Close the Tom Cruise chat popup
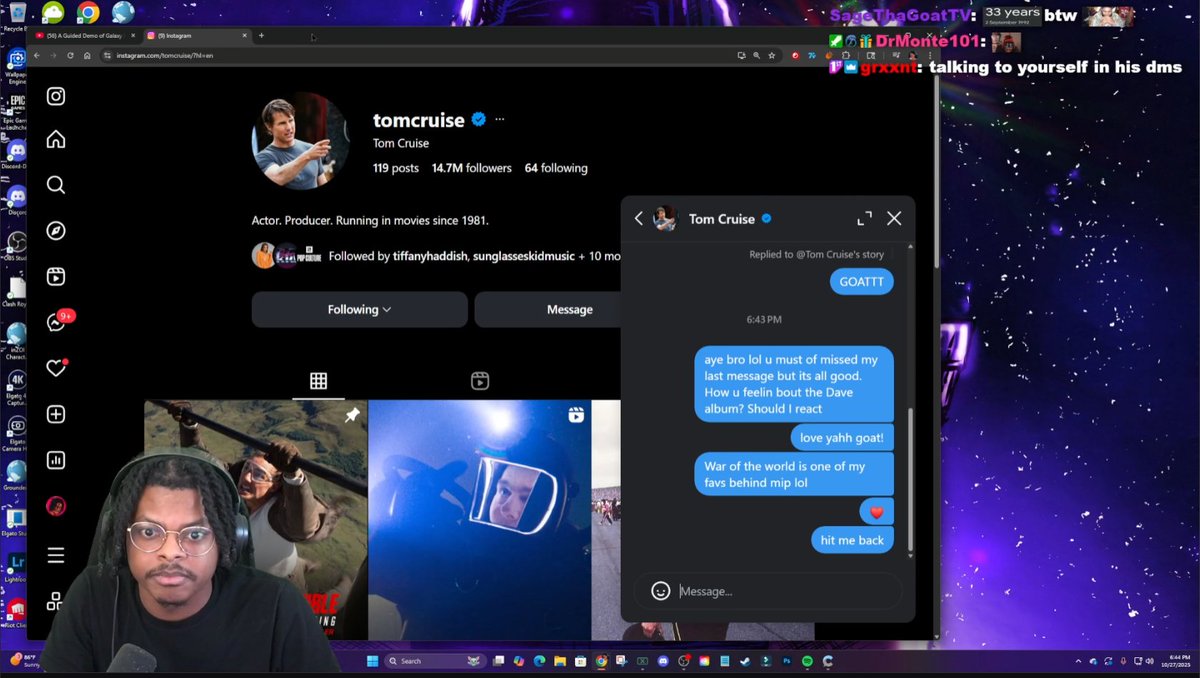 [x=894, y=219]
